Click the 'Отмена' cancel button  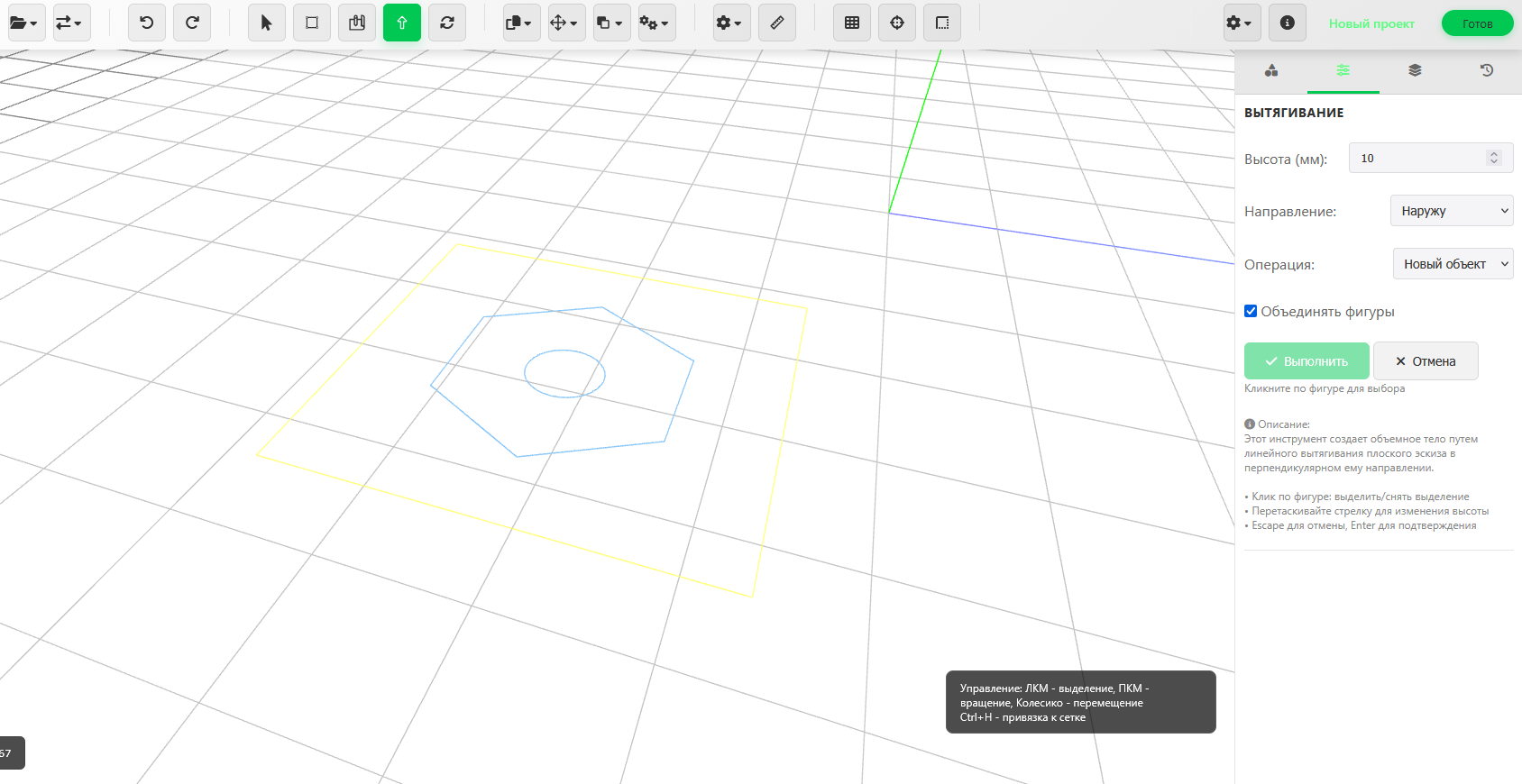pos(1426,361)
